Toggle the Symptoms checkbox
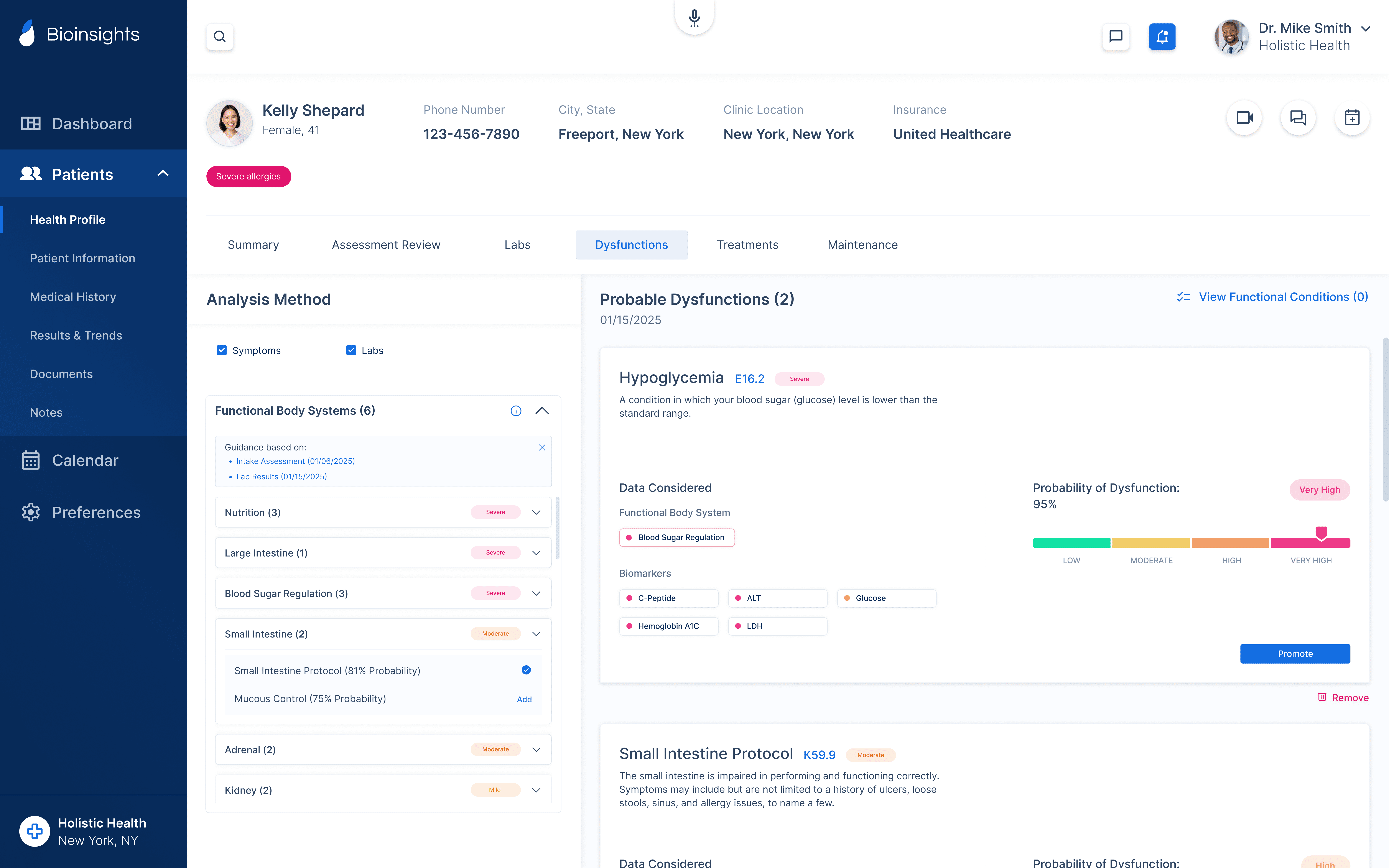 [x=222, y=350]
